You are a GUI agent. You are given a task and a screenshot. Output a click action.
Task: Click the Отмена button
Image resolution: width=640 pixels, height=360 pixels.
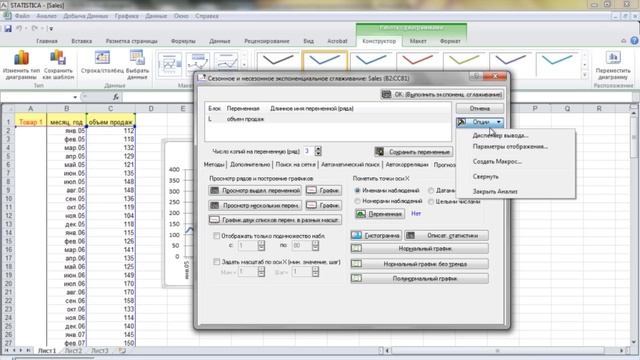(x=480, y=108)
